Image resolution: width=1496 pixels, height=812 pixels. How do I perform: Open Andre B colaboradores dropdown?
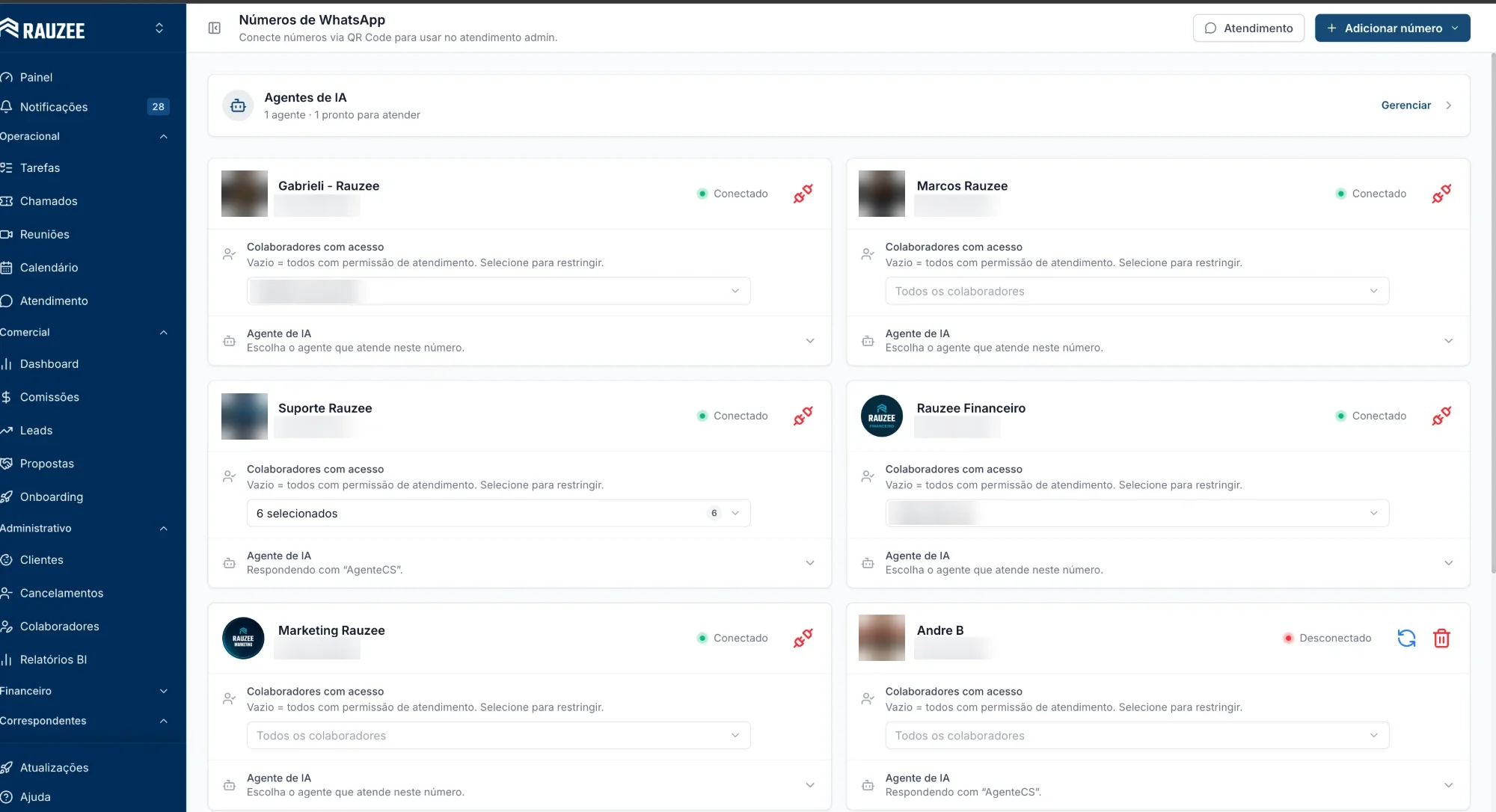[x=1137, y=736]
